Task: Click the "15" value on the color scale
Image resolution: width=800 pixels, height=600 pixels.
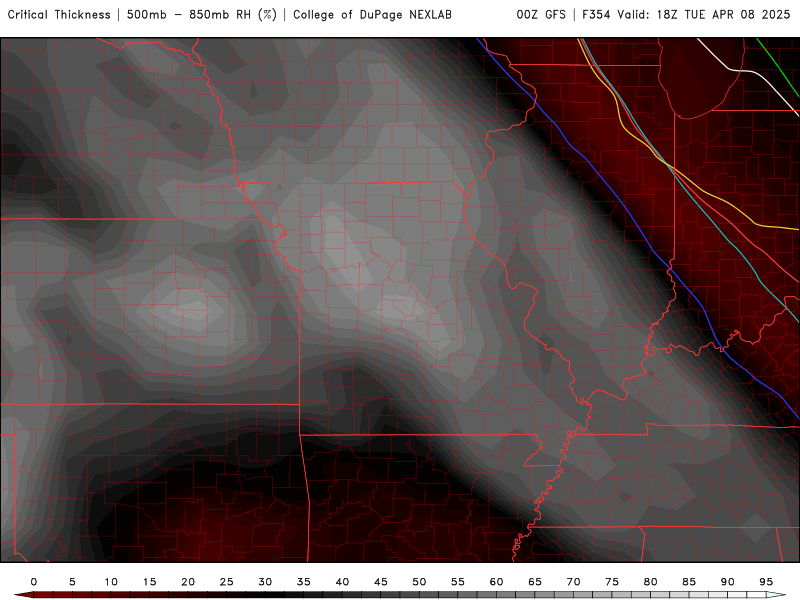Action: pos(149,582)
